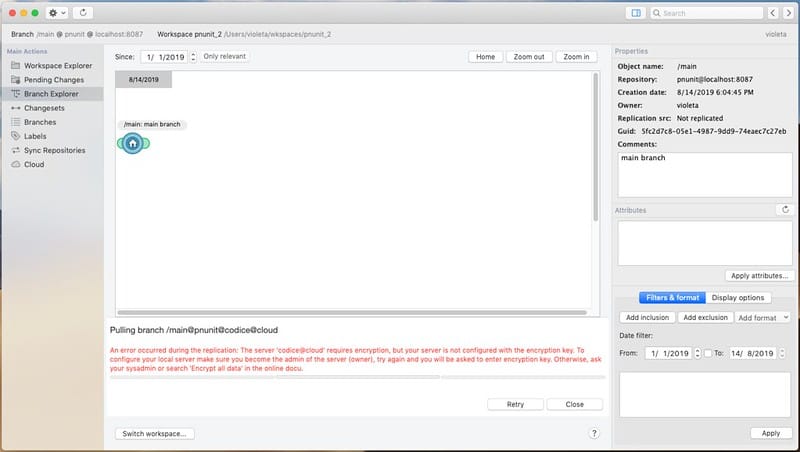The width and height of the screenshot is (800, 452).
Task: Refresh attributes with circular arrow icon
Action: 785,210
